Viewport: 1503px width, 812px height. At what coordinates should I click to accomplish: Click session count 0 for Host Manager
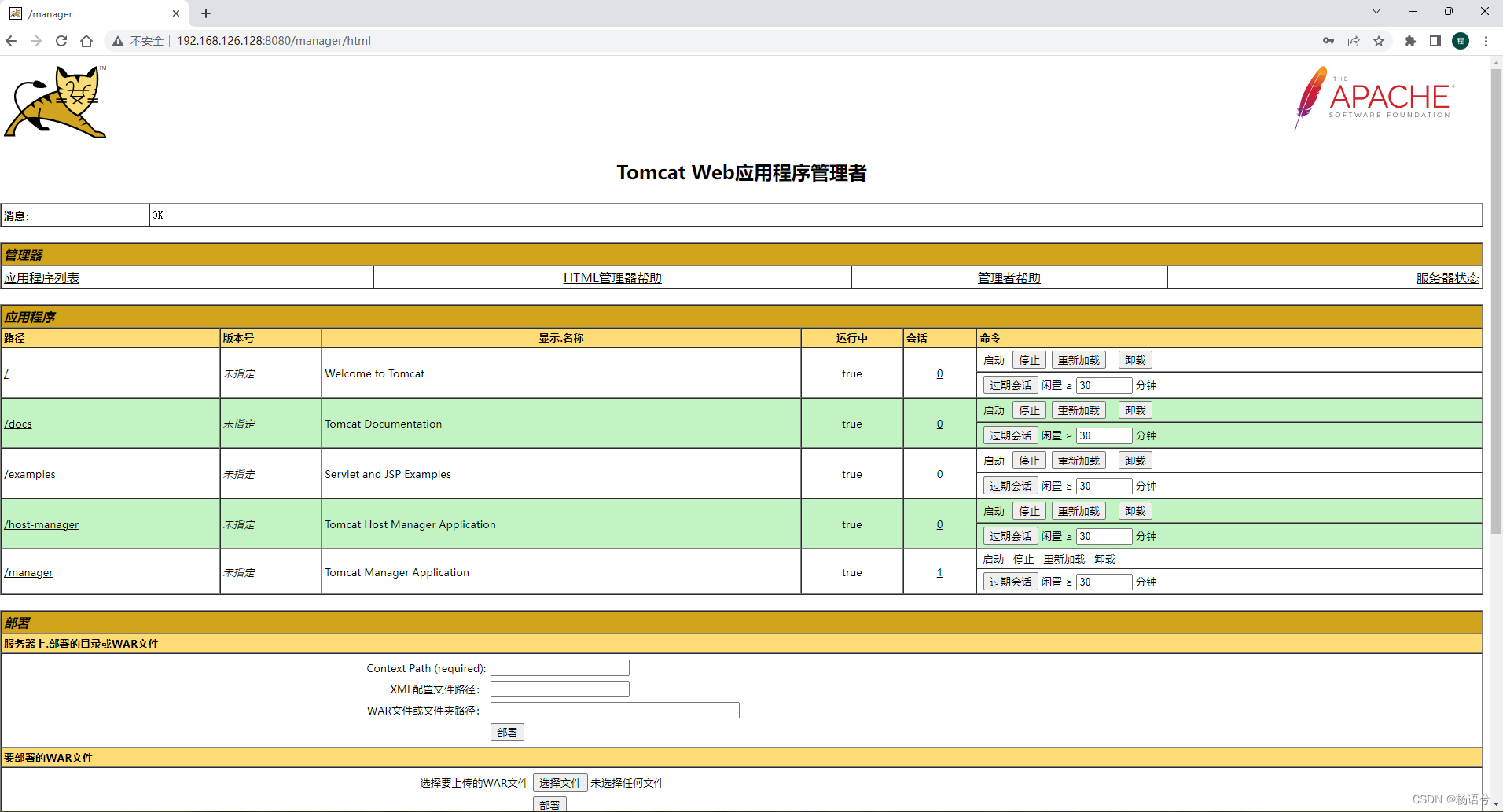[x=939, y=524]
